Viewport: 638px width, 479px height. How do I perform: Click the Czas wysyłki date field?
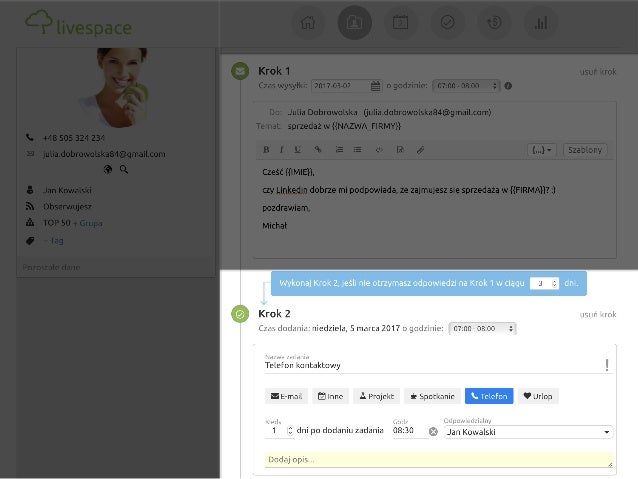(347, 86)
